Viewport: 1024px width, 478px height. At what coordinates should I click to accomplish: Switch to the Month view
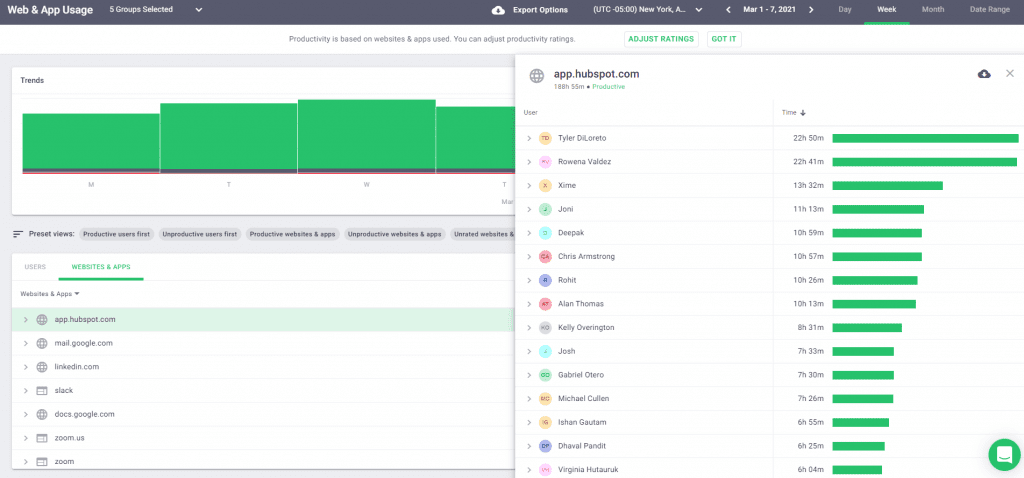pyautogui.click(x=933, y=10)
